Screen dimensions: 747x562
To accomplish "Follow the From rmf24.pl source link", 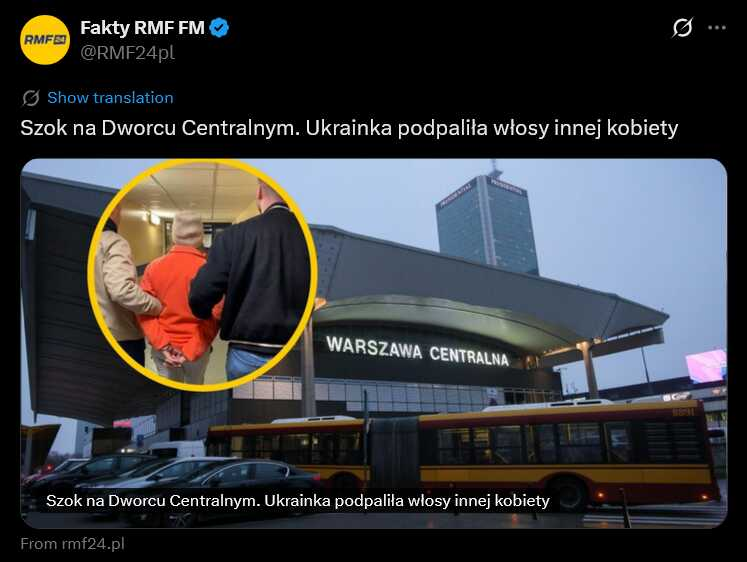I will coord(72,543).
